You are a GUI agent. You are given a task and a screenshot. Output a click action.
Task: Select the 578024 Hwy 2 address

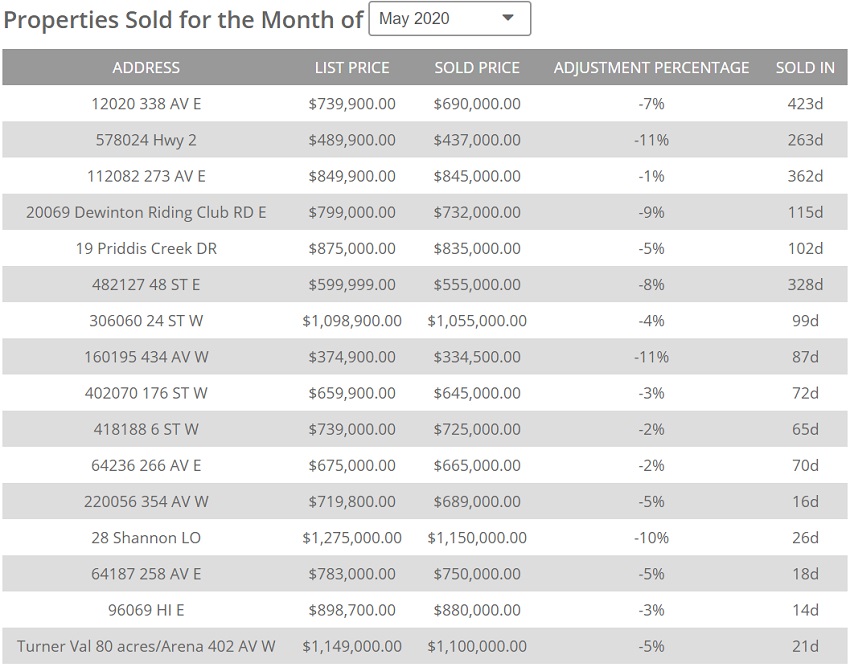(x=146, y=140)
